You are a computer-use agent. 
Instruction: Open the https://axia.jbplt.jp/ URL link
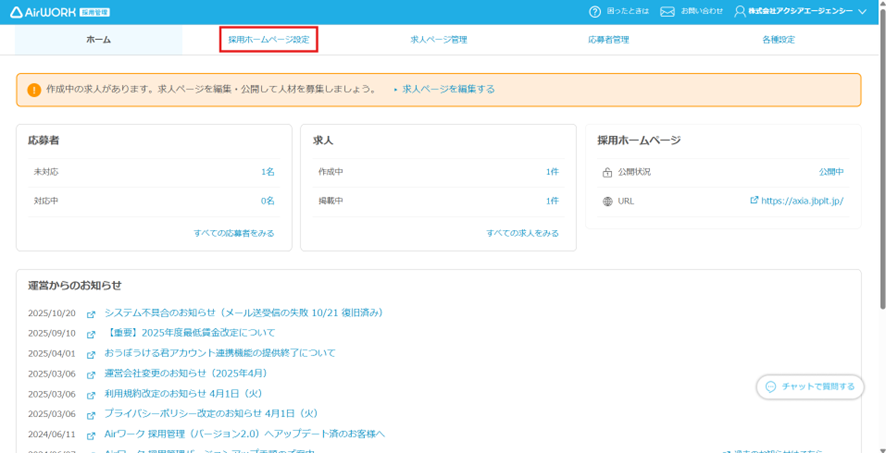tap(802, 201)
